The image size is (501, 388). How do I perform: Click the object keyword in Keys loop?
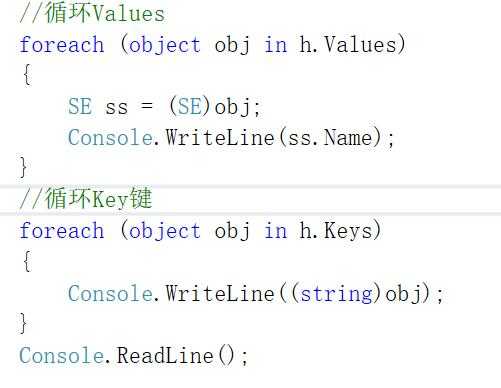point(164,231)
